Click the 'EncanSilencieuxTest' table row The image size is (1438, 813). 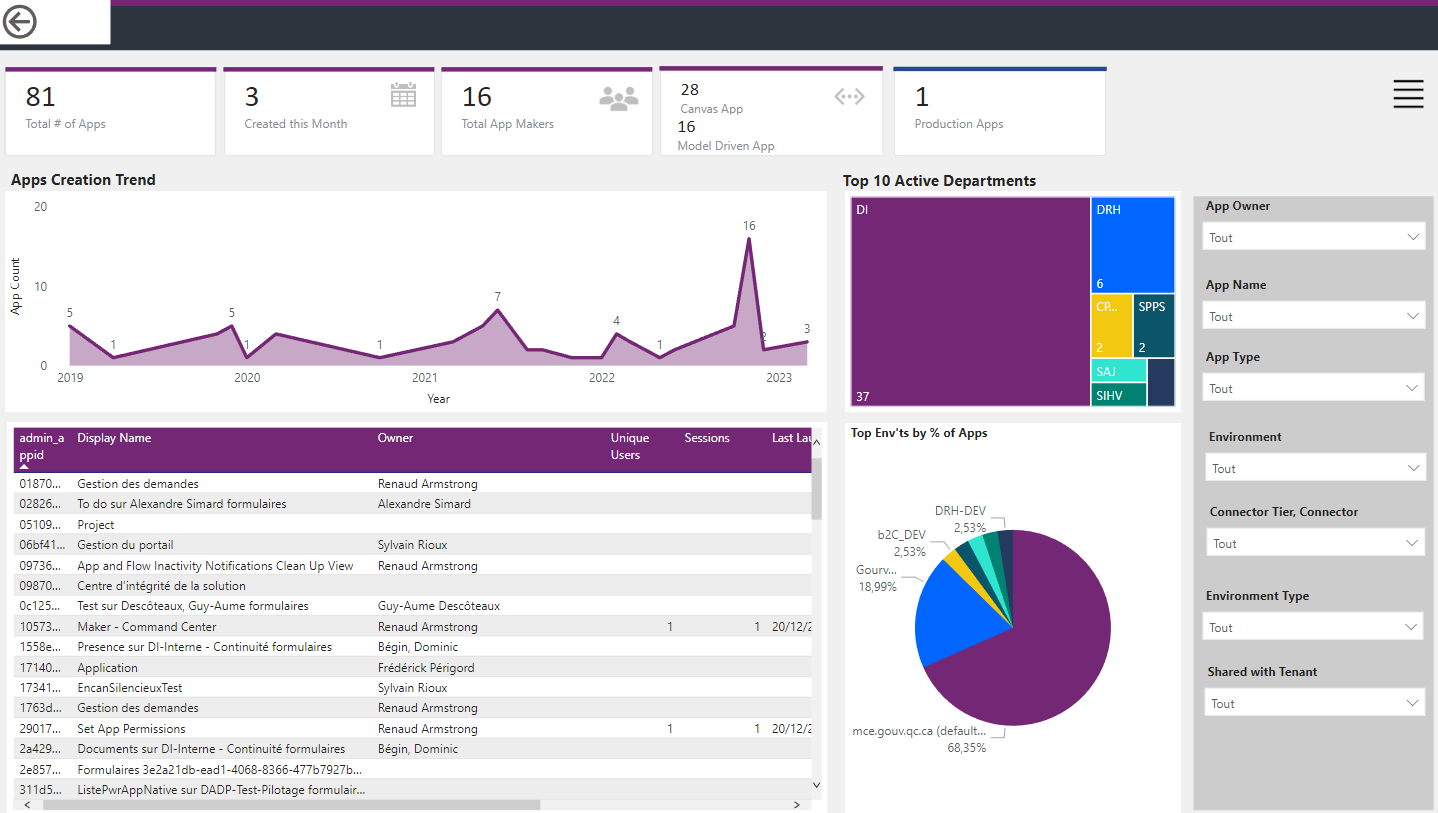pos(413,688)
